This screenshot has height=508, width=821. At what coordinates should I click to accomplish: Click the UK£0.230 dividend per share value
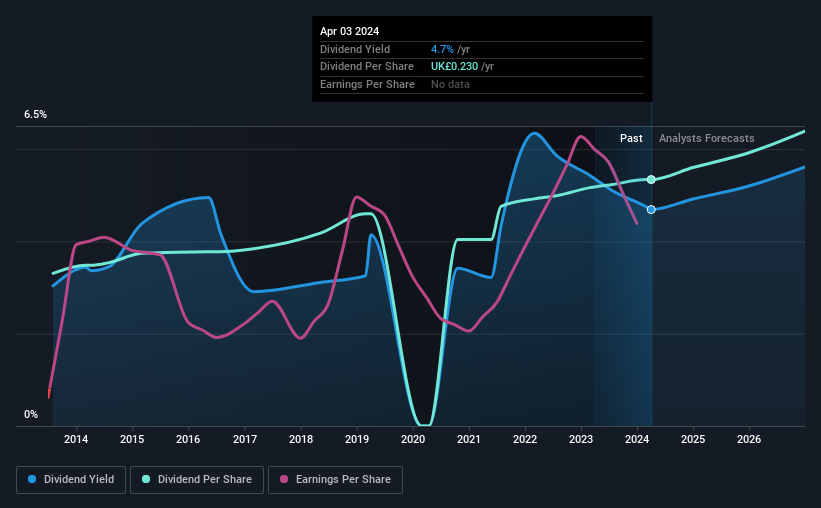[454, 67]
